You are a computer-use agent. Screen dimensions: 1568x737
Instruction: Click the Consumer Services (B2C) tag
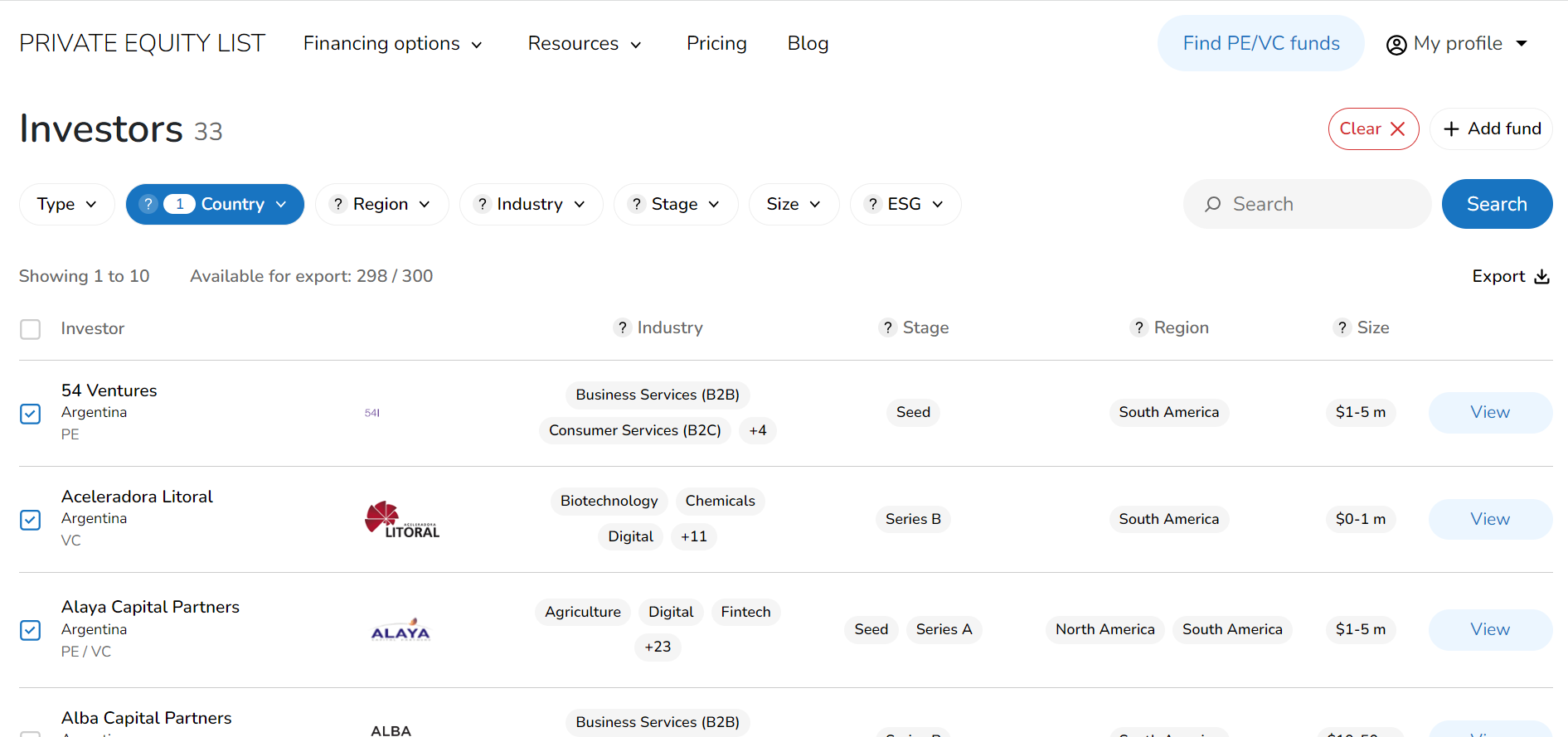tap(635, 430)
